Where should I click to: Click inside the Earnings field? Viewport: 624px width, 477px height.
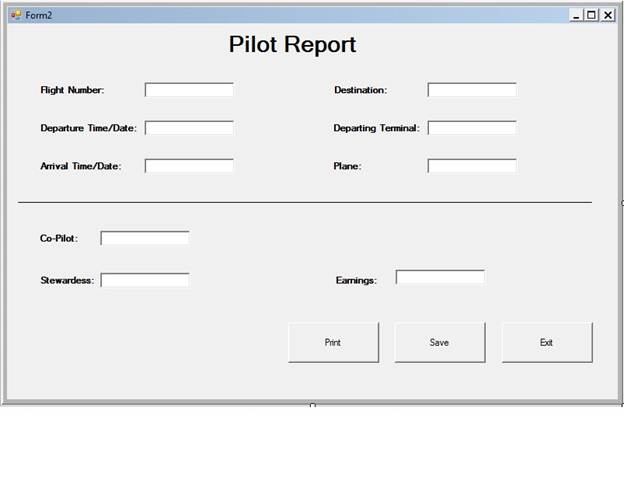point(440,277)
